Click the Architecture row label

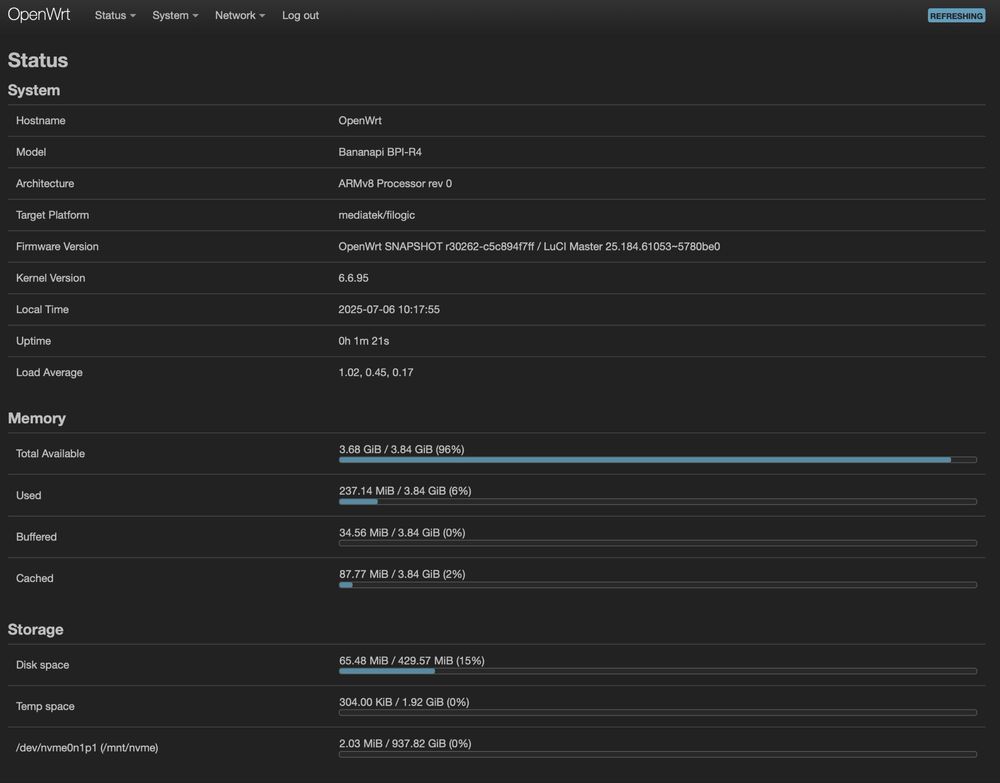pos(45,184)
